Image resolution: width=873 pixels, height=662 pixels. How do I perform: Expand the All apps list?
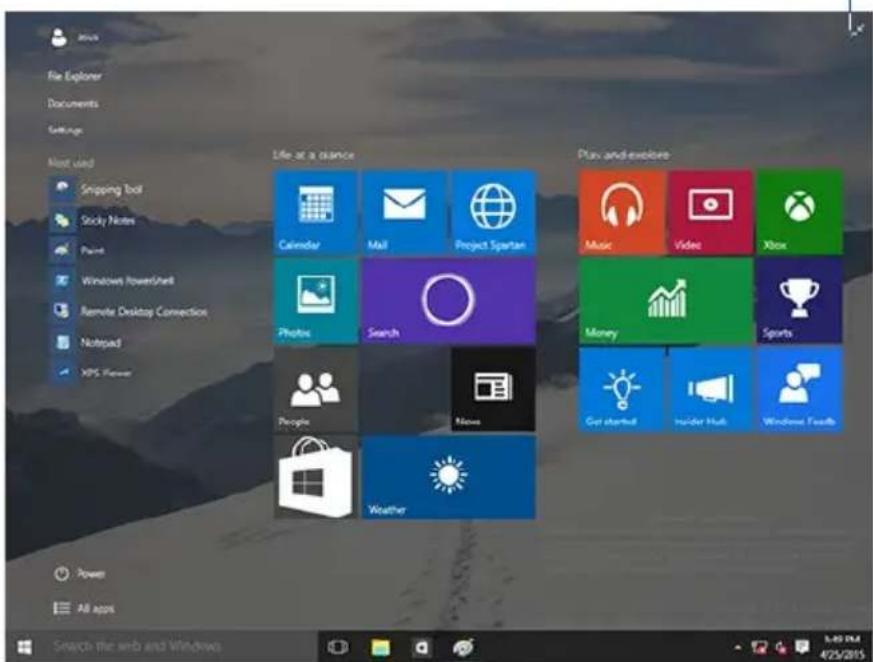(x=84, y=608)
